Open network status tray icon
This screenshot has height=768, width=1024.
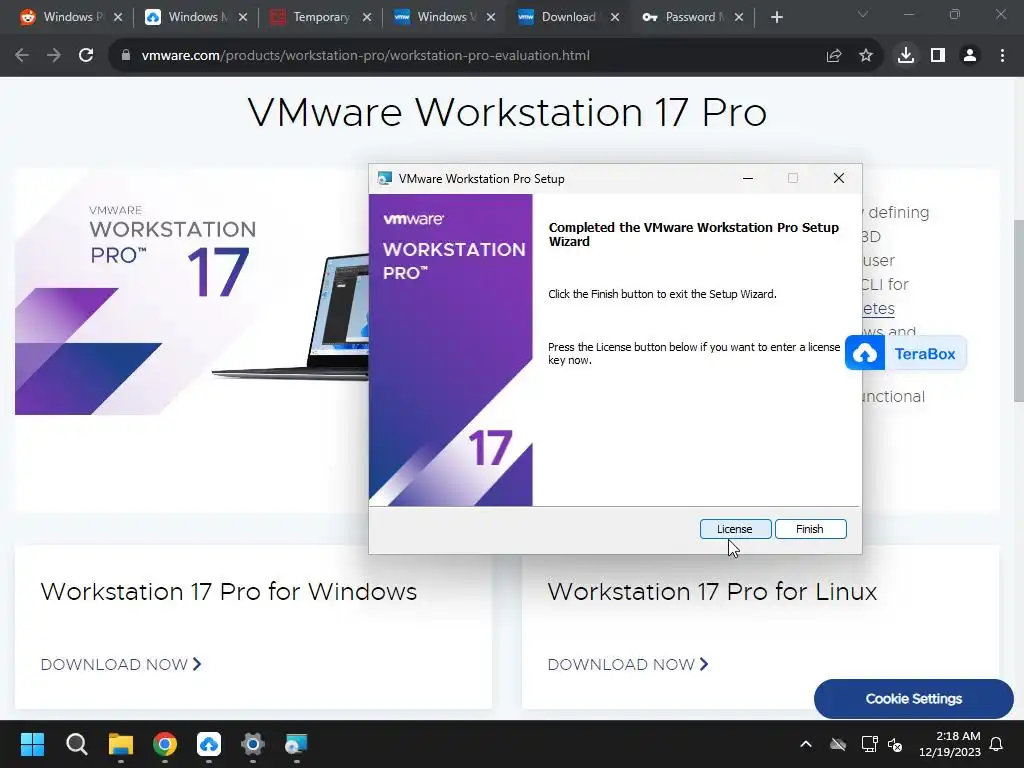pyautogui.click(x=869, y=744)
